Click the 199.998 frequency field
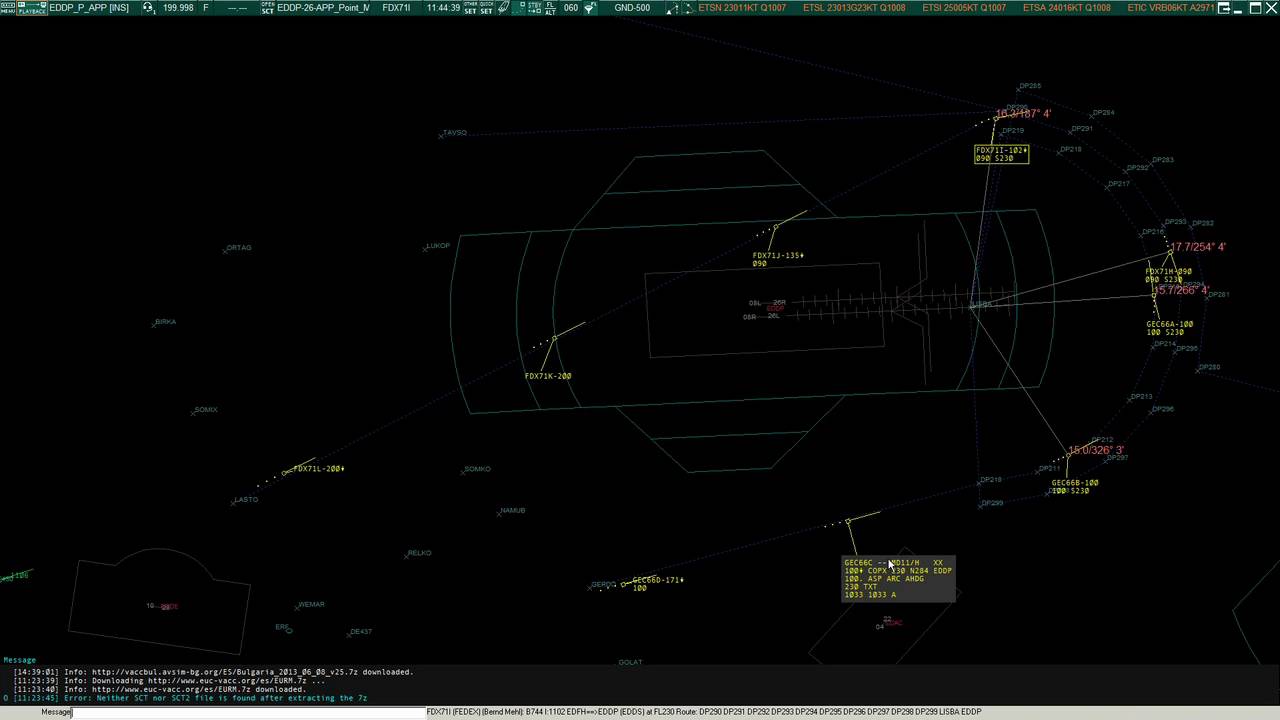Viewport: 1280px width, 720px height. point(178,7)
